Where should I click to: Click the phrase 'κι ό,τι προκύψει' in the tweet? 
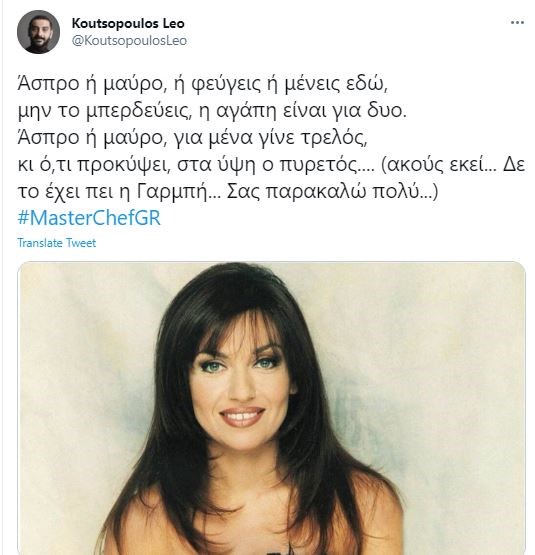93,165
